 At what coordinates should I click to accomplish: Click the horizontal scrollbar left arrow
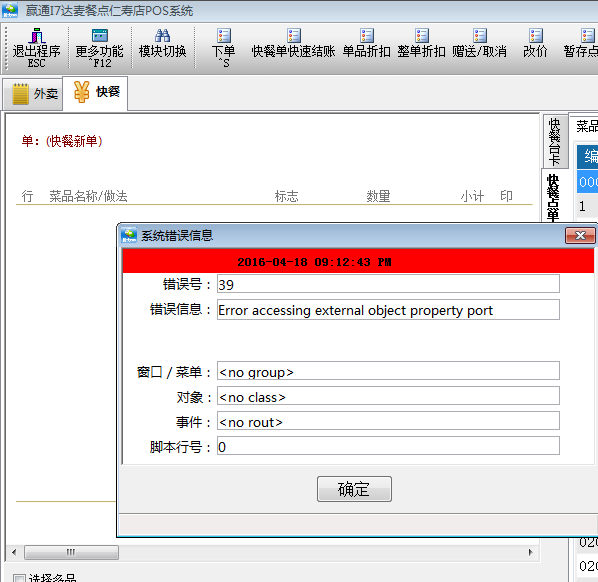(14, 552)
